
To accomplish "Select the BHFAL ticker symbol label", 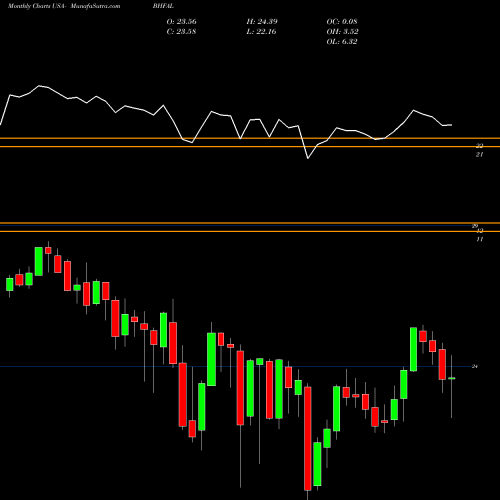I will pos(163,6).
